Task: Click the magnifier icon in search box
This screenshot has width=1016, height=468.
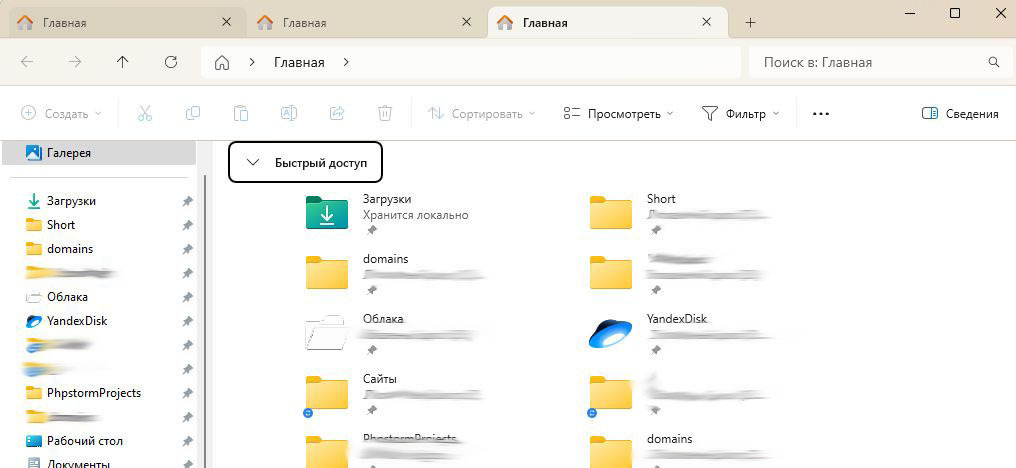Action: 993,62
